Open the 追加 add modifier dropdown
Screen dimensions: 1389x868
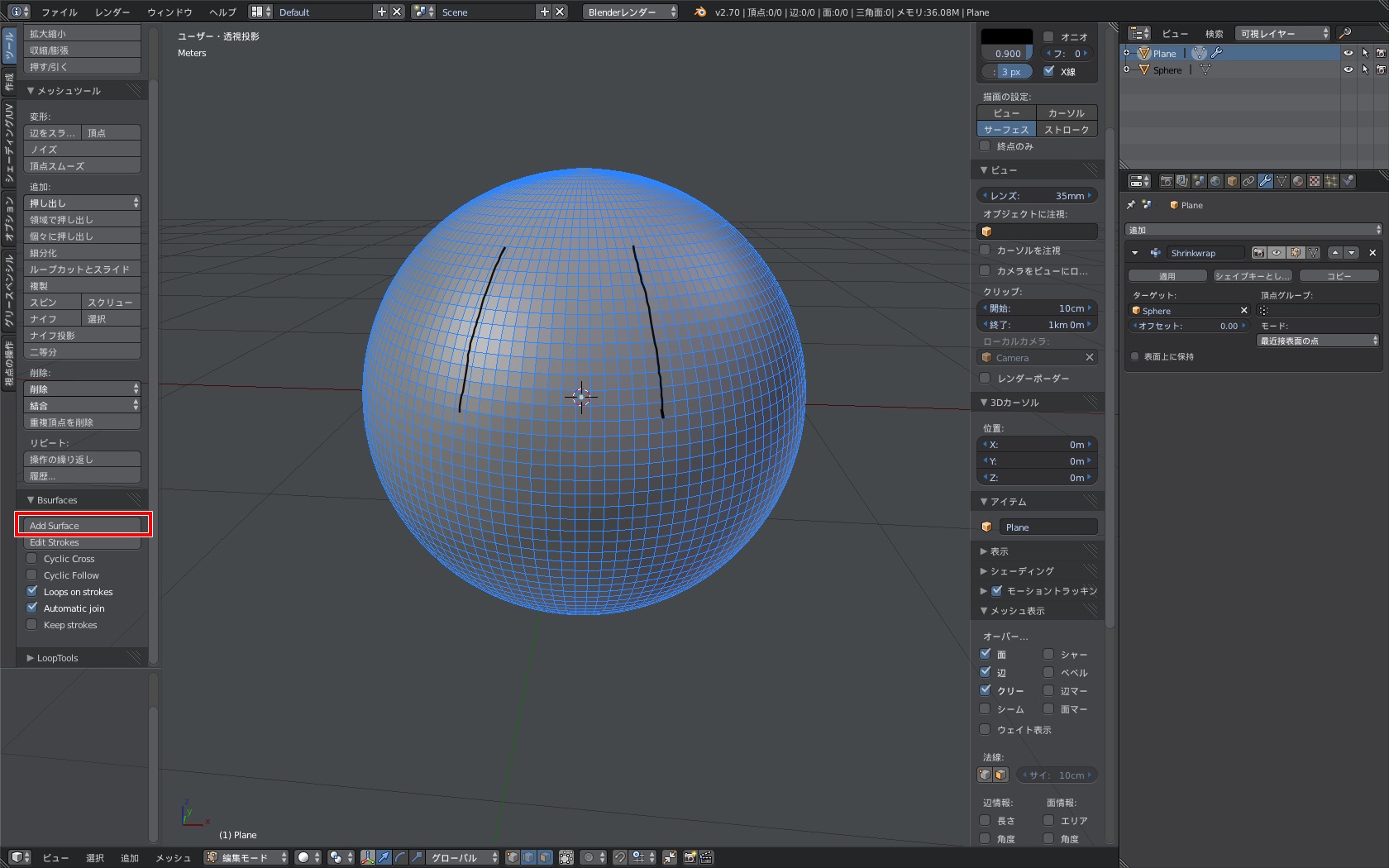pyautogui.click(x=1253, y=230)
